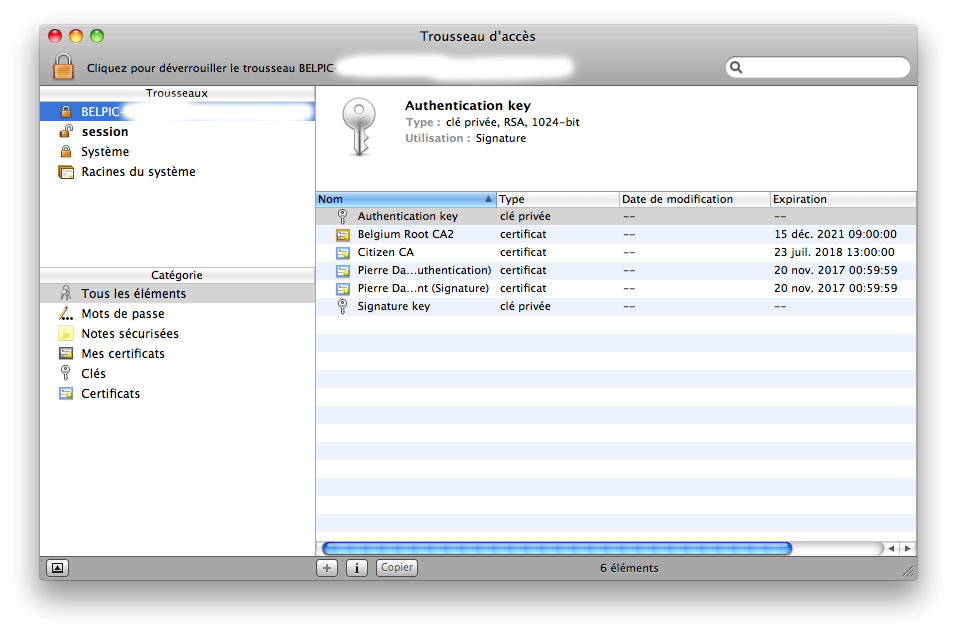This screenshot has height=635, width=957.
Task: Click the Mots de passe category icon
Action: click(66, 313)
